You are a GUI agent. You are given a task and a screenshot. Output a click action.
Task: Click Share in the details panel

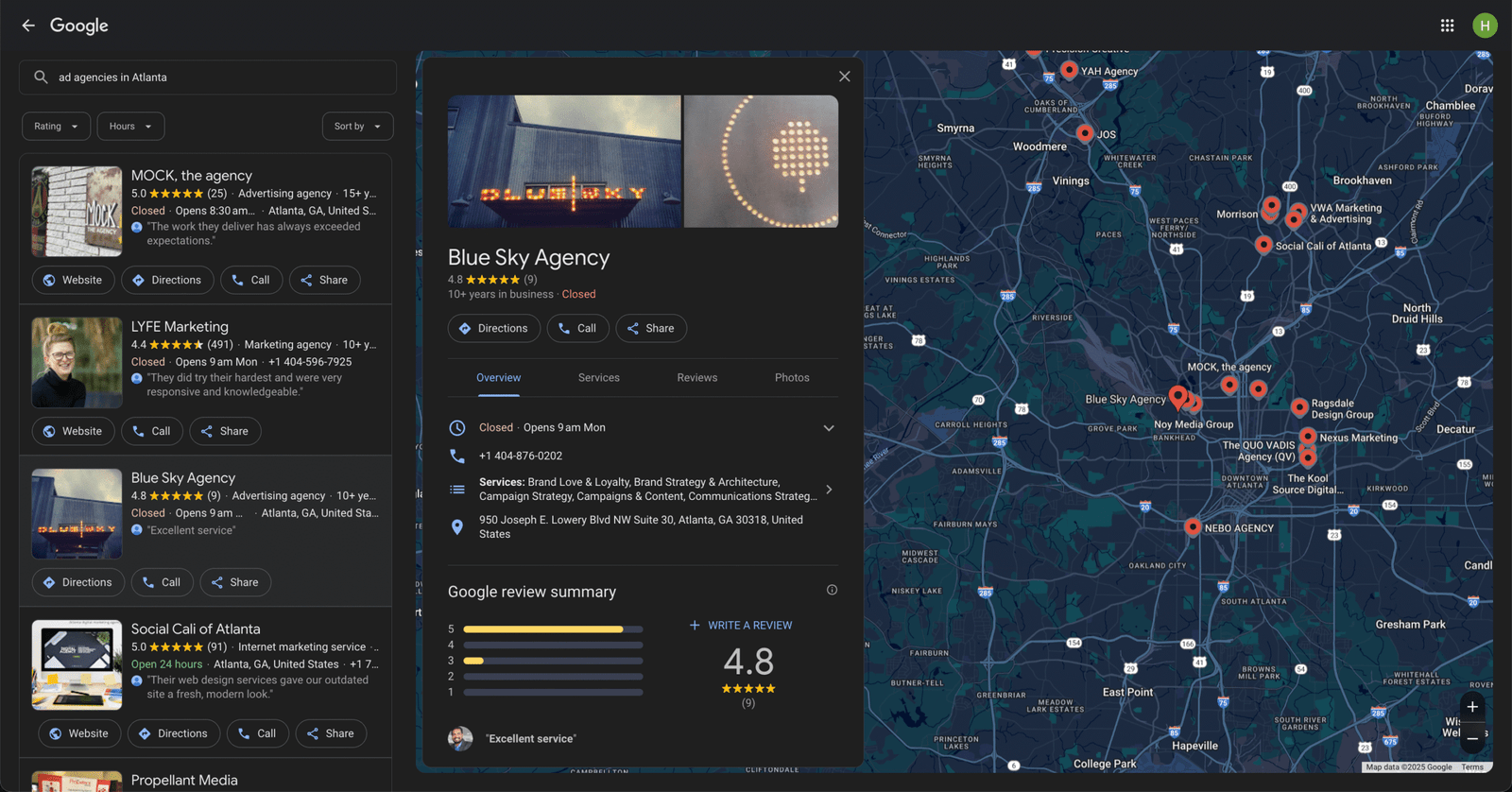[x=651, y=328]
